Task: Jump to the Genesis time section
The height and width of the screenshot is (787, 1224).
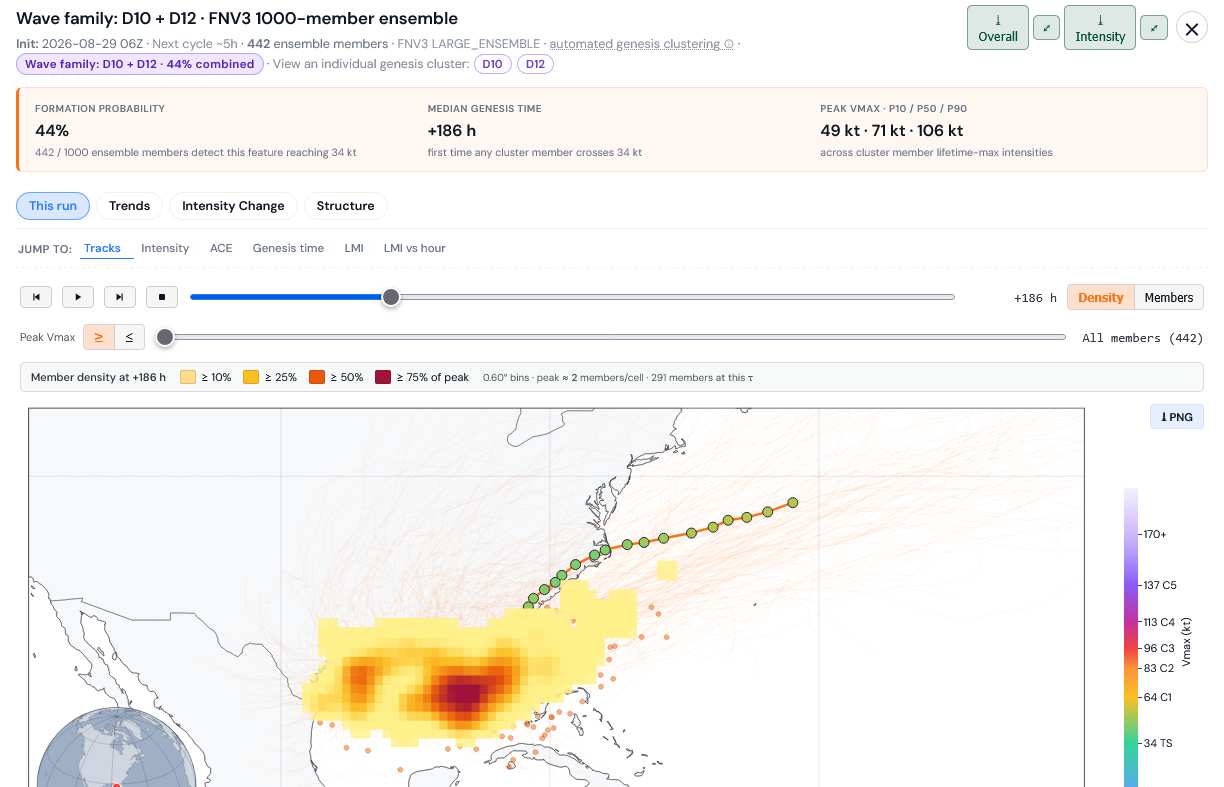Action: click(288, 248)
